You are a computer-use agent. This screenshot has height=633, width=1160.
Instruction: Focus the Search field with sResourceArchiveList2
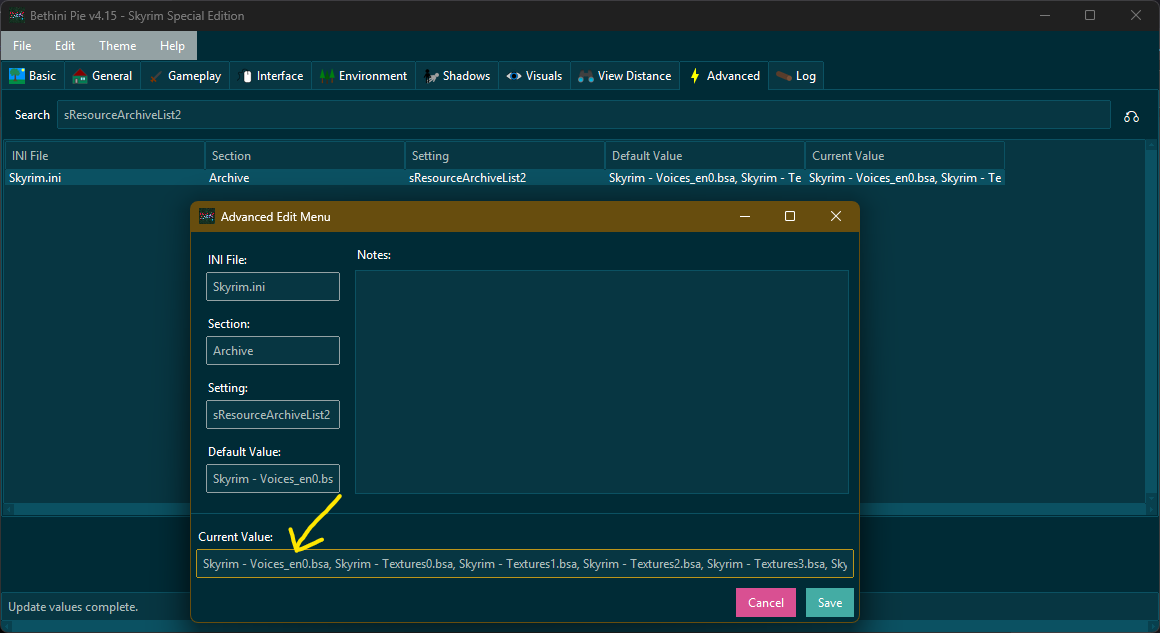coord(584,115)
